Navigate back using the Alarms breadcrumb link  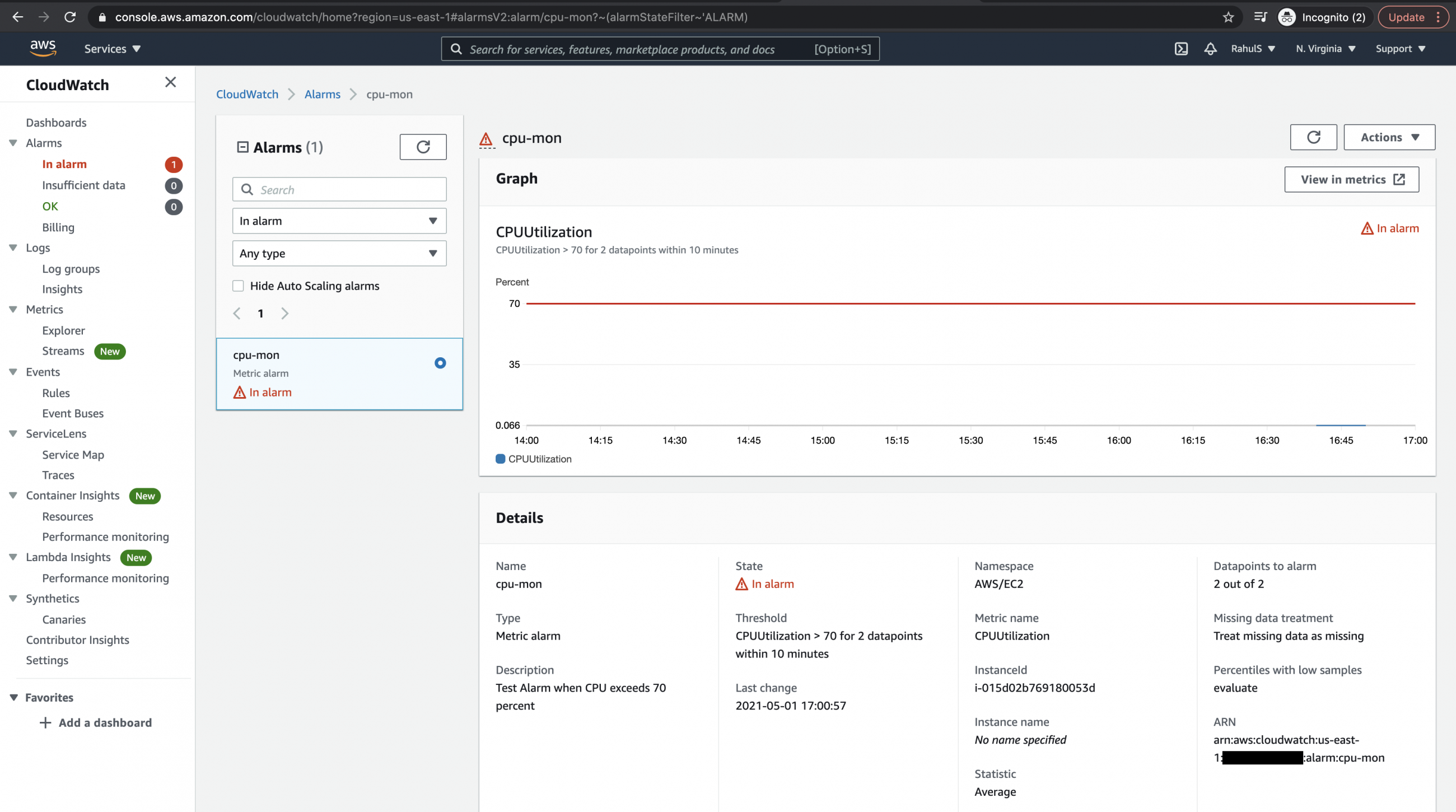tap(322, 94)
